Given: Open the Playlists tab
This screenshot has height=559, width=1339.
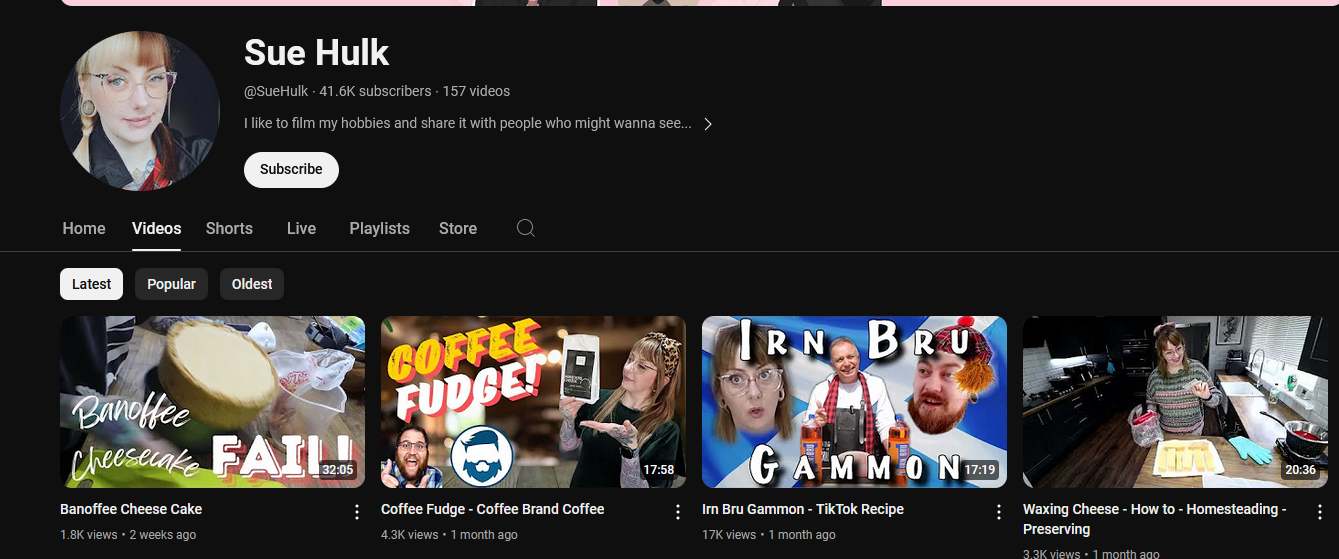Looking at the screenshot, I should 380,228.
